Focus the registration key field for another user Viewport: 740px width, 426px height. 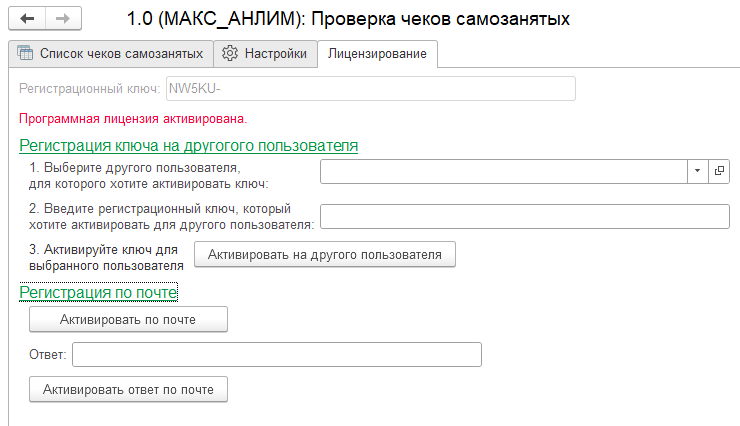(x=524, y=216)
